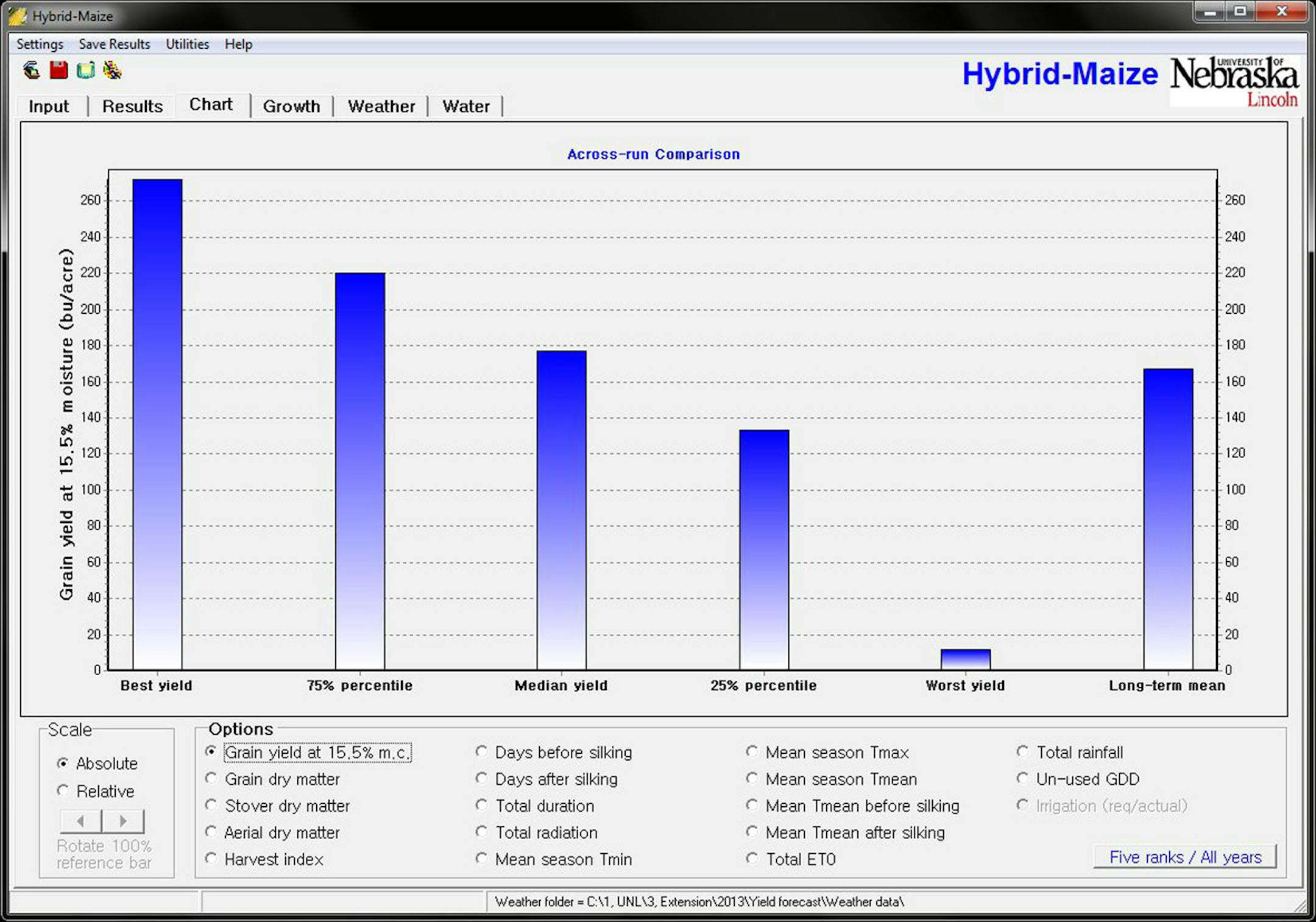Screen dimensions: 1316x922
Task: Select Mean Tmean before silking option
Action: pyautogui.click(x=853, y=806)
